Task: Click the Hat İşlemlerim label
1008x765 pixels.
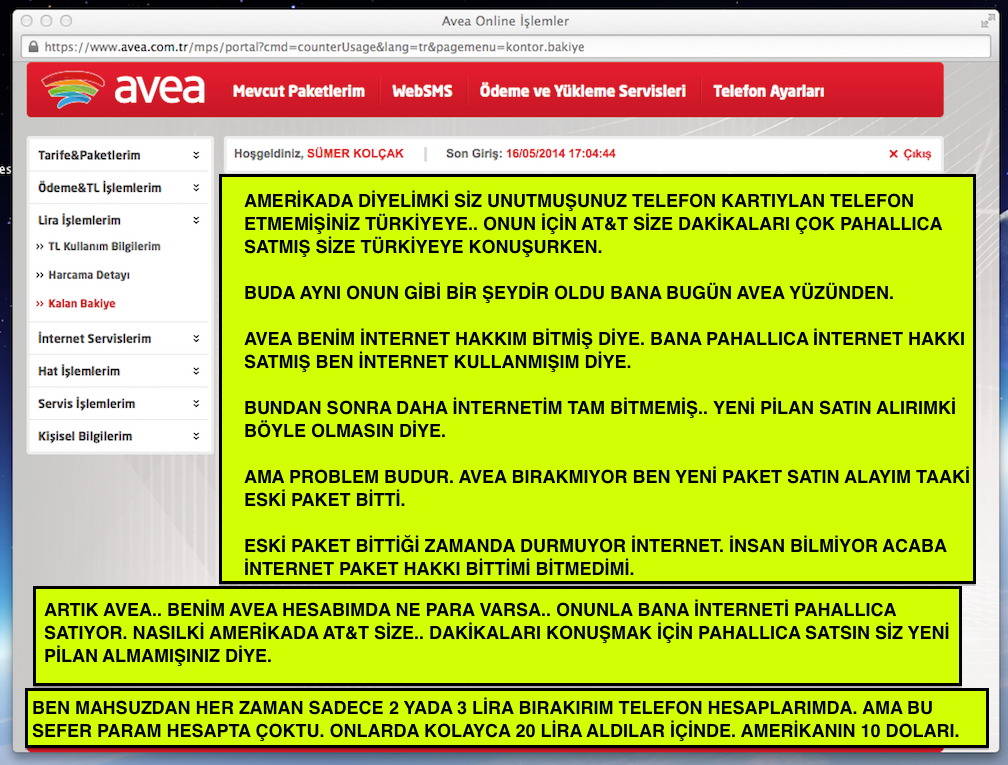Action: (x=78, y=371)
